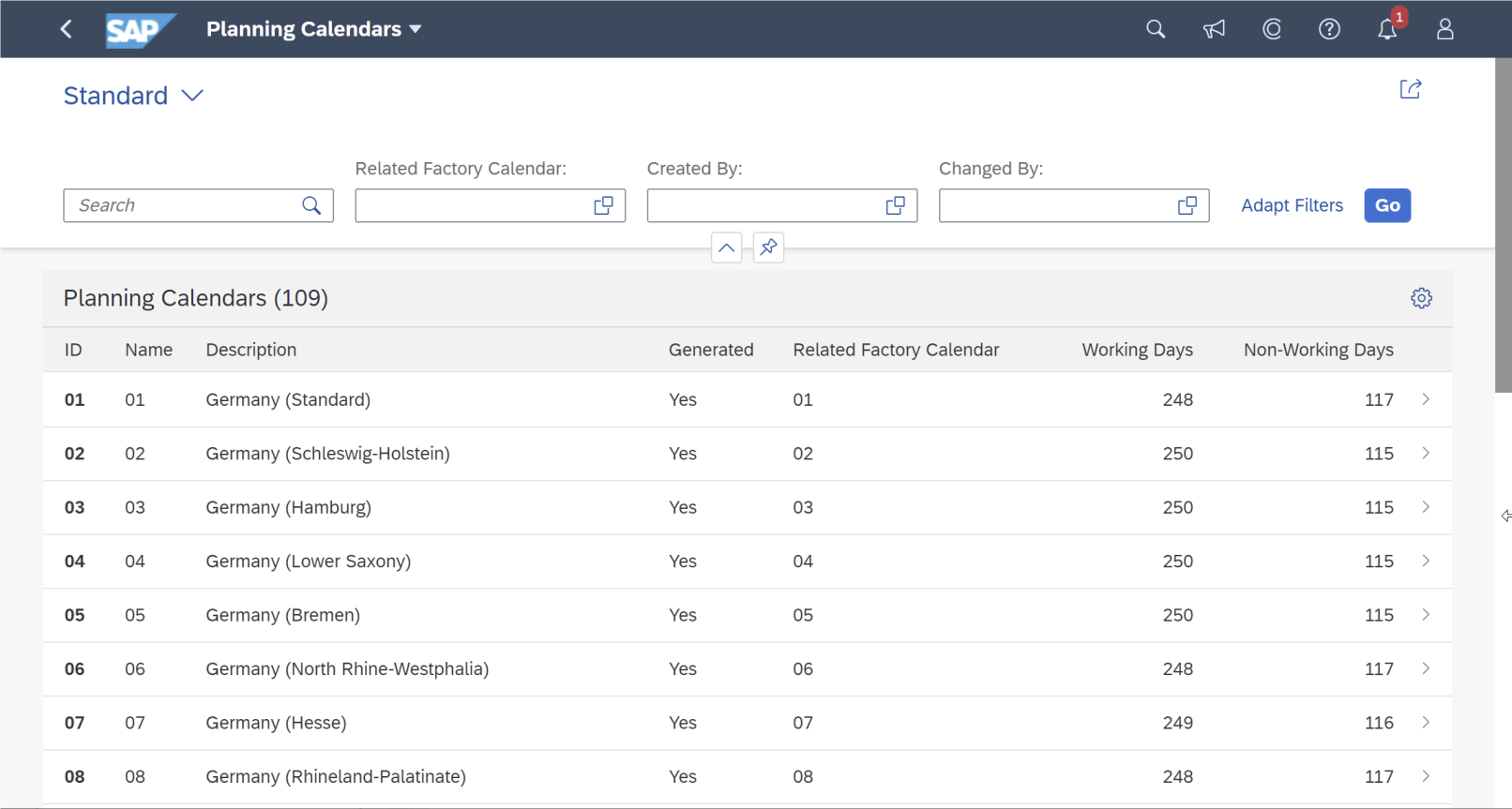
Task: Open table settings gear icon
Action: coord(1421,298)
